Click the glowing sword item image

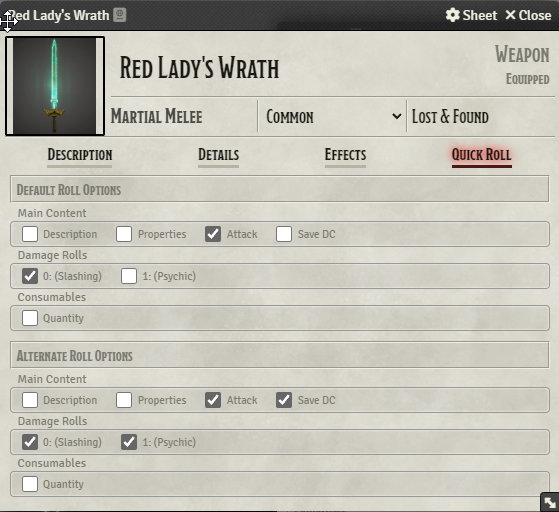click(x=55, y=86)
